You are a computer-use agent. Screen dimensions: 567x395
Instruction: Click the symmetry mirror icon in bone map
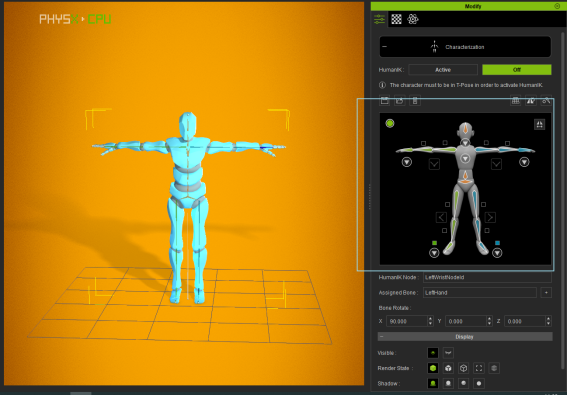tap(539, 124)
